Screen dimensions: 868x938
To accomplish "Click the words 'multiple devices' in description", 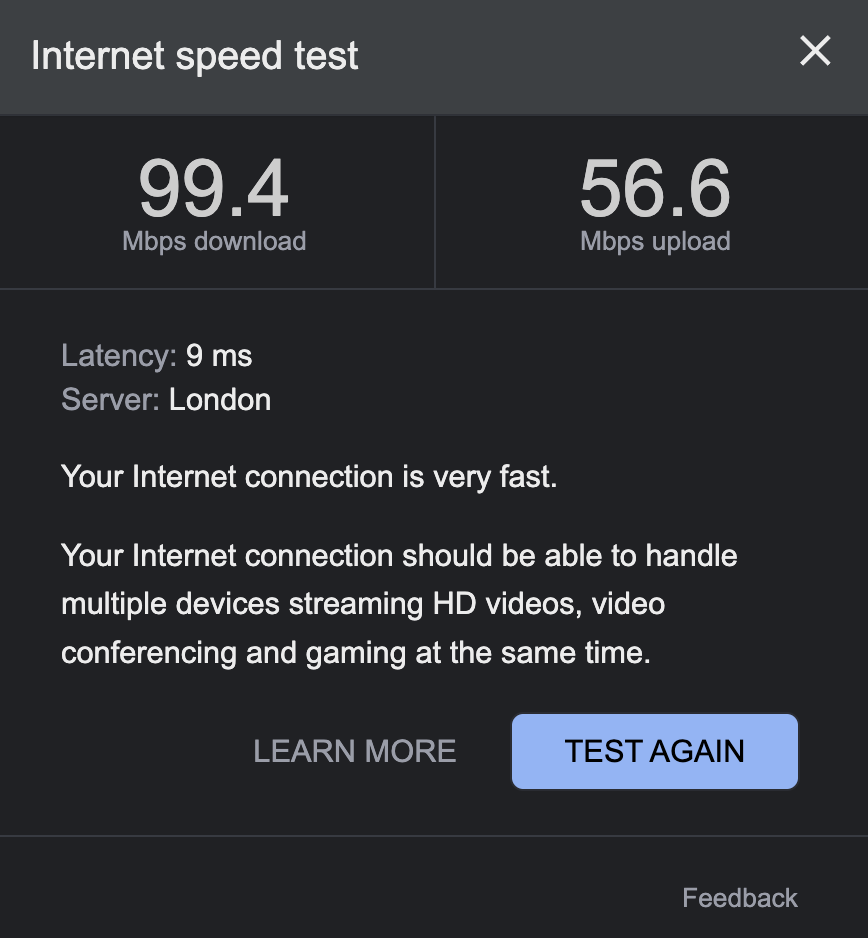I will click(171, 604).
